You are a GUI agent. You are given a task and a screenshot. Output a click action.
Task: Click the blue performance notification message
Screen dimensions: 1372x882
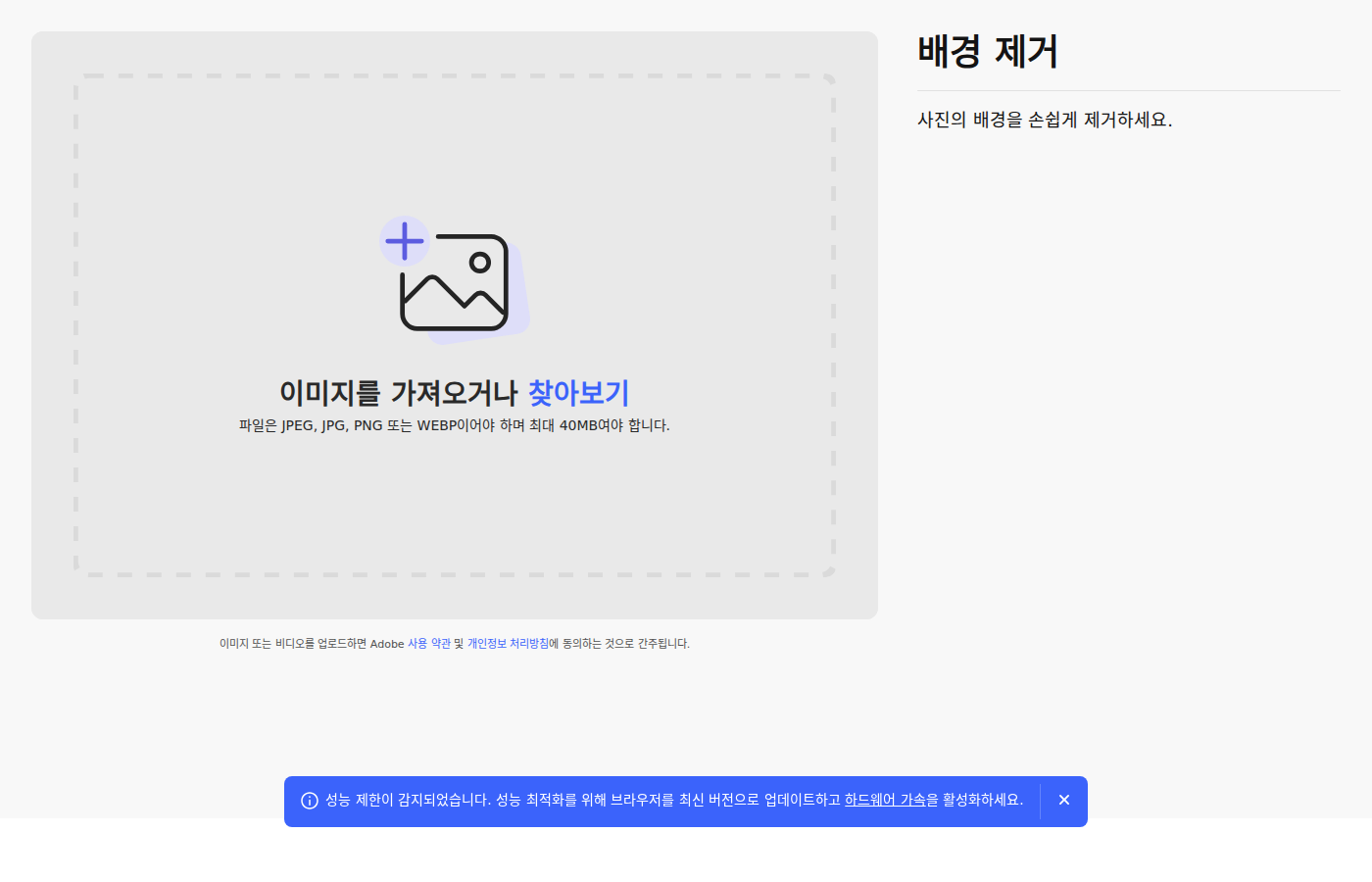click(x=676, y=801)
